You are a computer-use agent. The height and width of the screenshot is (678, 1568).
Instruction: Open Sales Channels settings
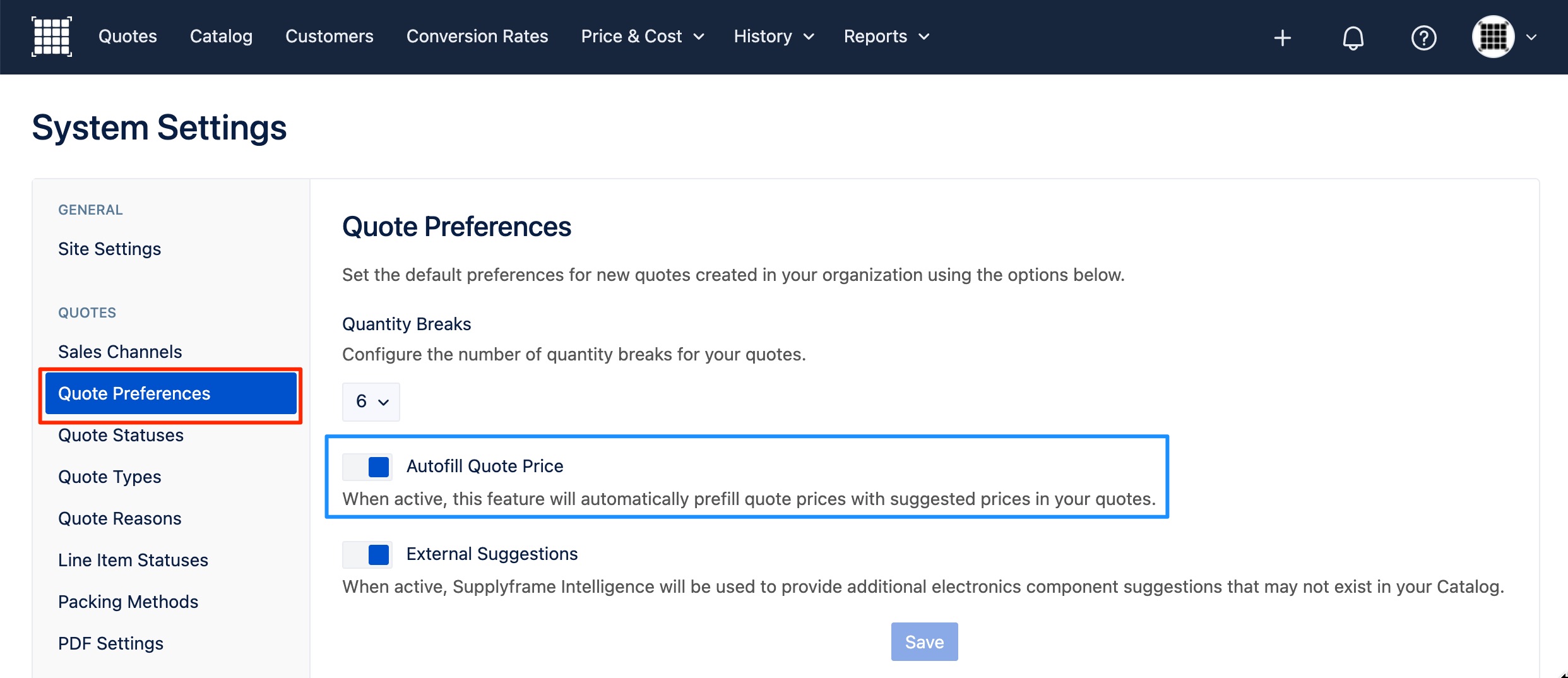tap(120, 352)
